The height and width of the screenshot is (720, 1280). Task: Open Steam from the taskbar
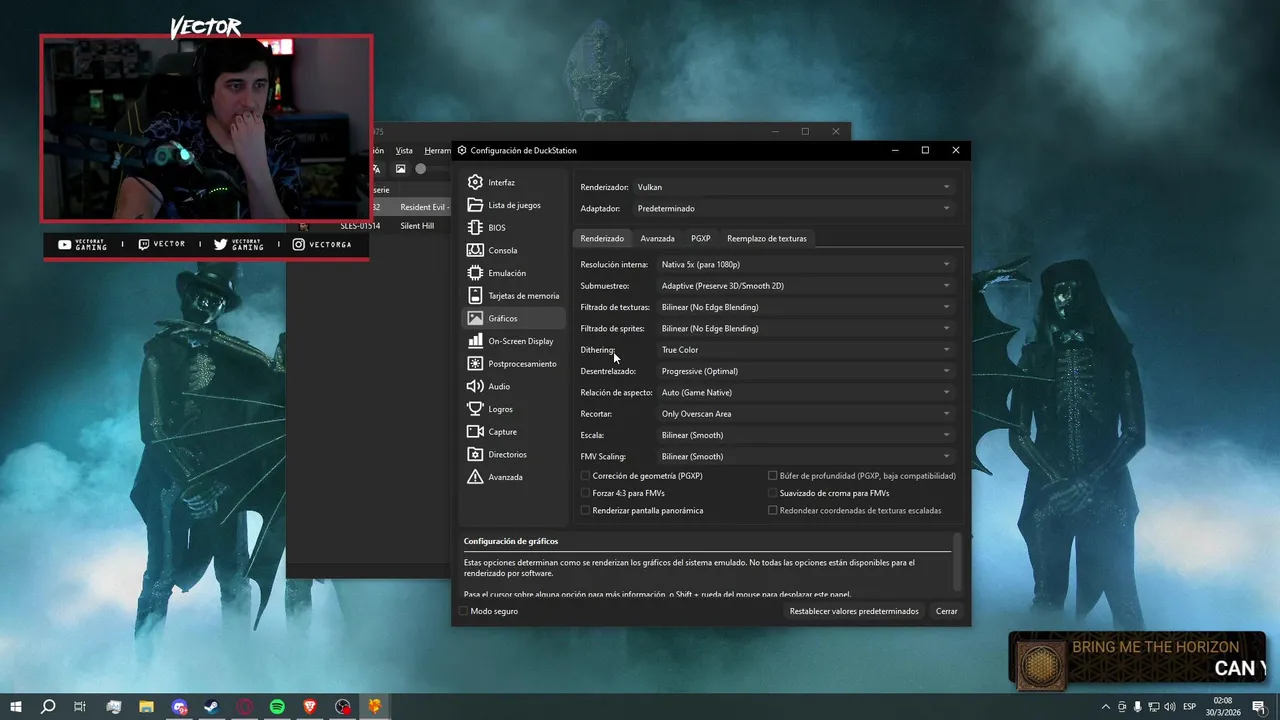[212, 707]
